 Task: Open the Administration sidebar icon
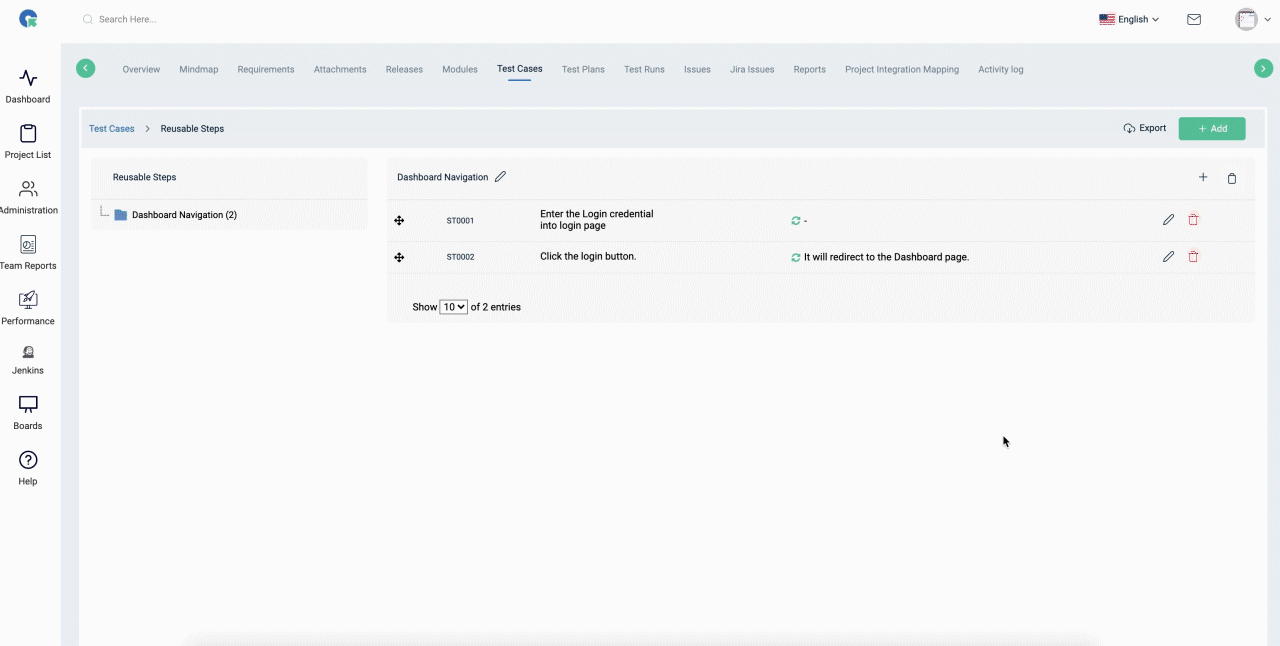(28, 189)
